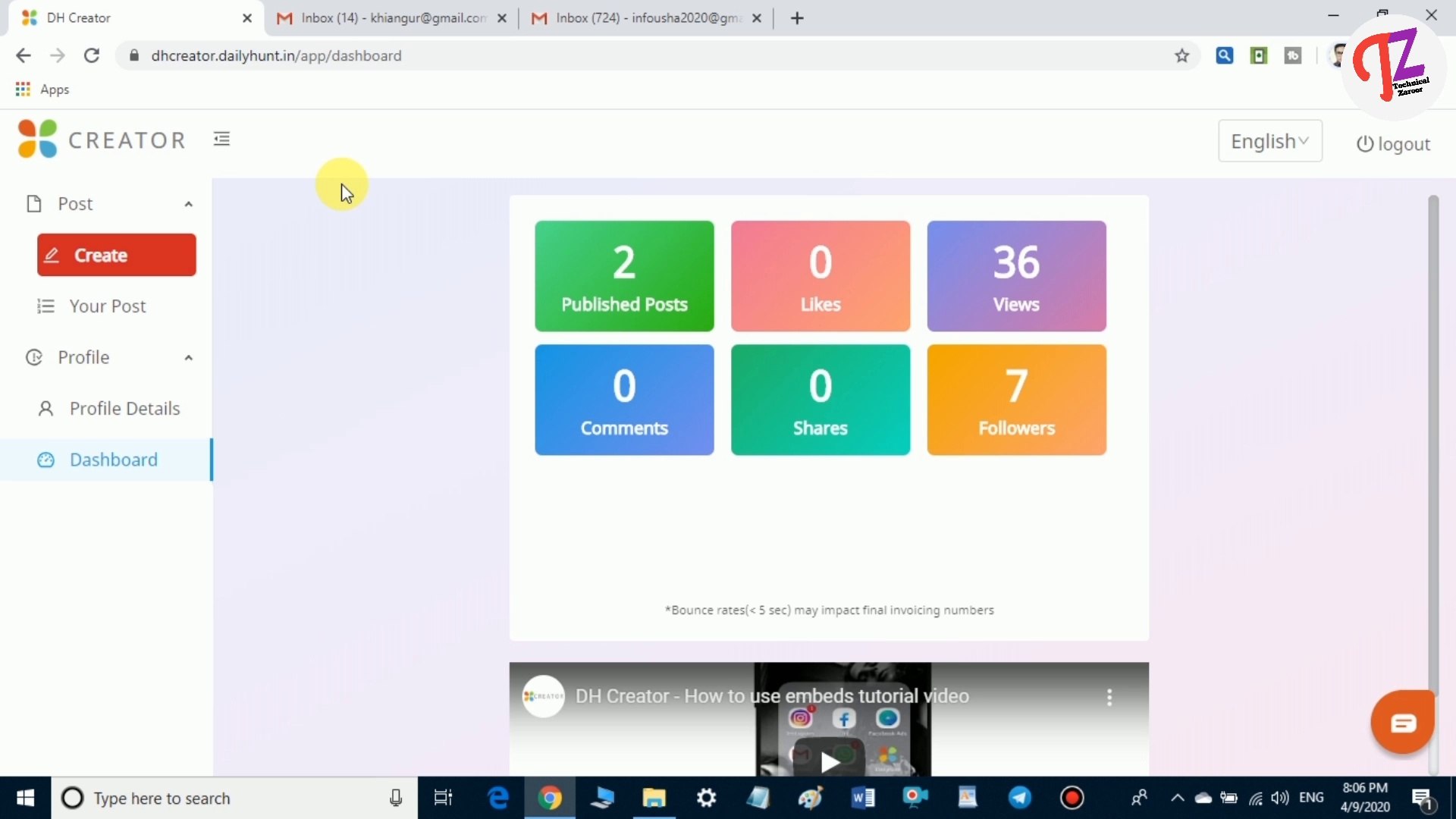Image resolution: width=1456 pixels, height=819 pixels.
Task: Open Your Post in sidebar
Action: click(x=108, y=306)
